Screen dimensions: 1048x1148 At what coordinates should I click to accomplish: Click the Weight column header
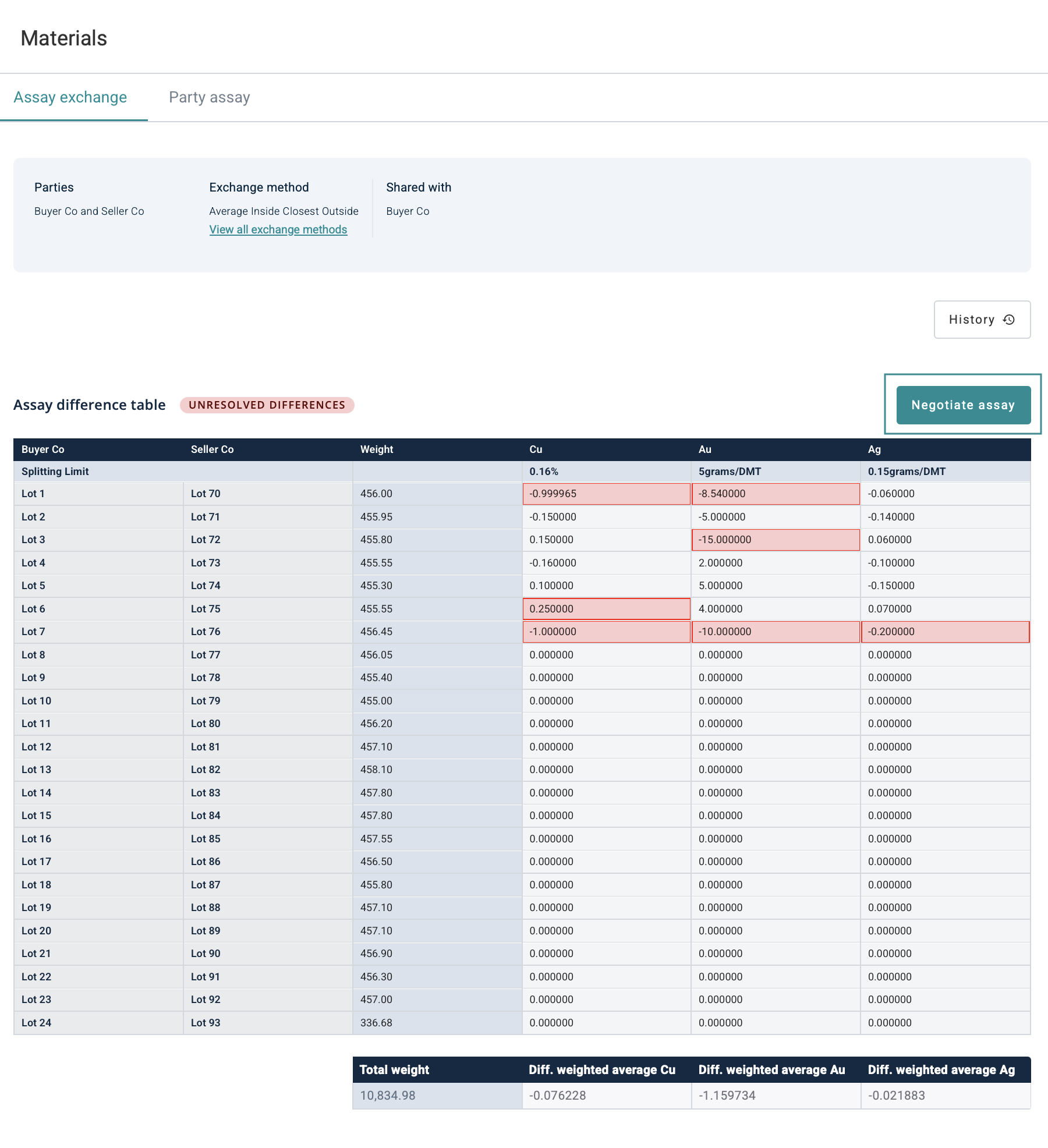coord(377,449)
